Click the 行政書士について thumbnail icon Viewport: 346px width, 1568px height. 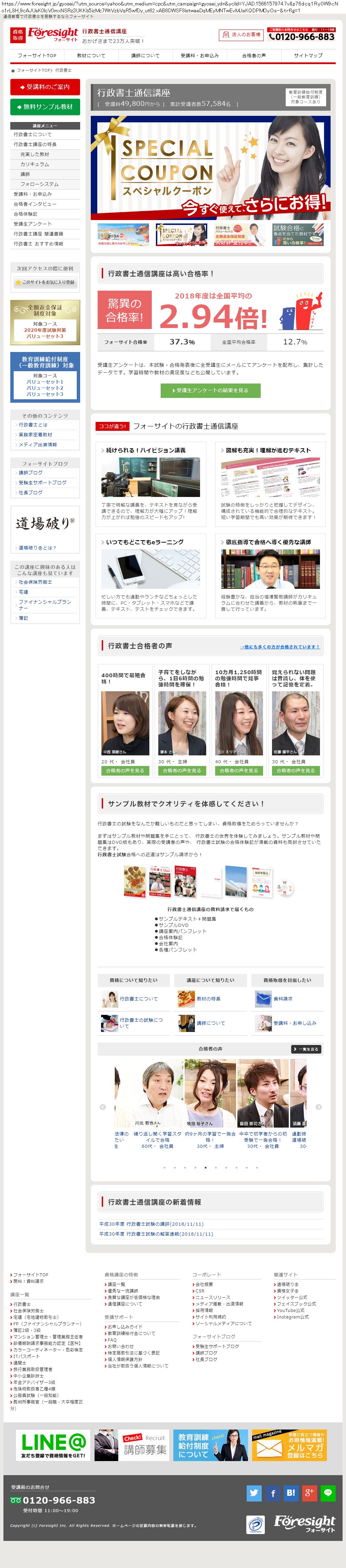click(x=110, y=998)
